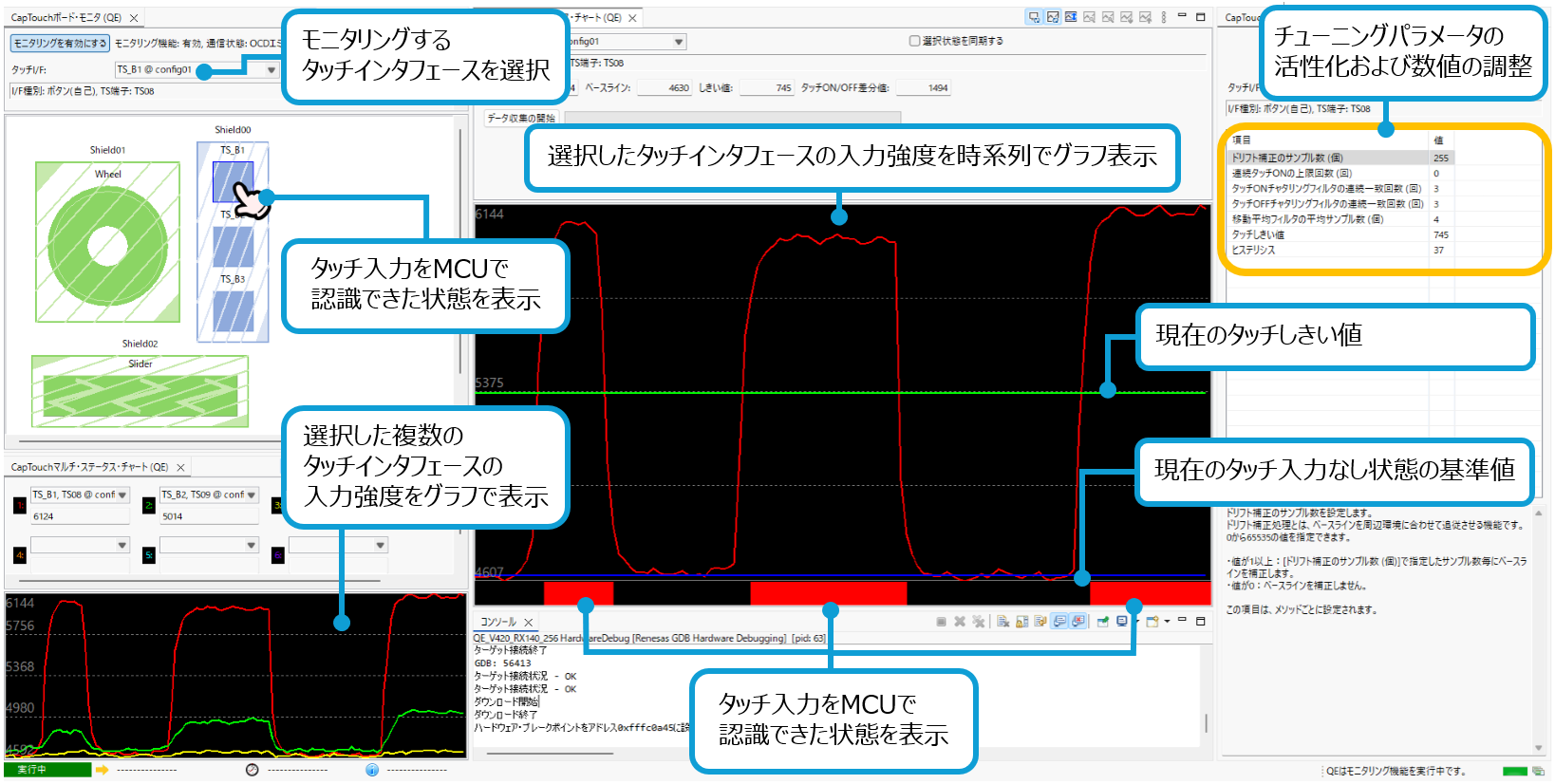
Task: Click the ヒステリシス value cell
Action: [x=1485, y=250]
